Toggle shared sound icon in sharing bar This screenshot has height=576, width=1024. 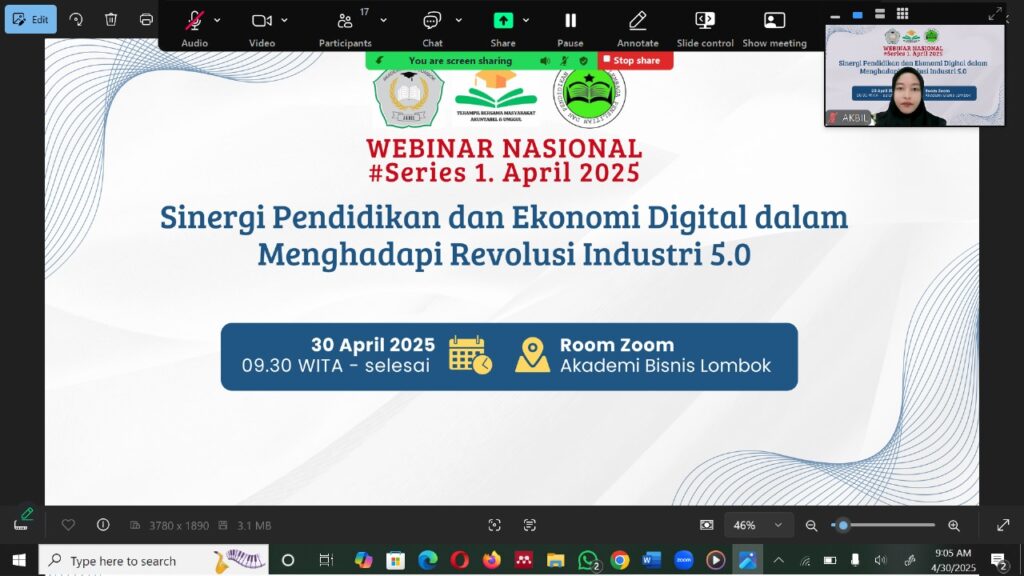[545, 61]
